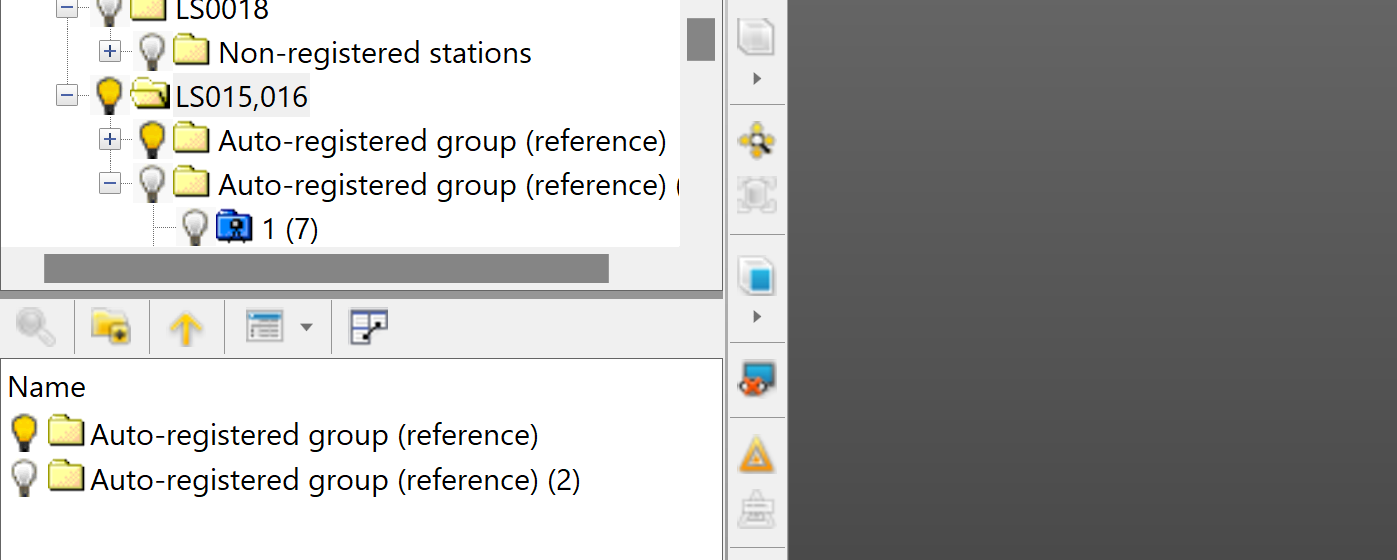Collapse the LS015,016 tree node
Viewport: 1397px width, 560px height.
coord(67,96)
